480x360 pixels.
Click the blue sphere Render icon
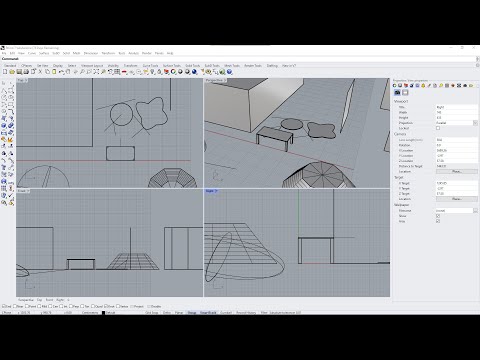click(x=194, y=72)
